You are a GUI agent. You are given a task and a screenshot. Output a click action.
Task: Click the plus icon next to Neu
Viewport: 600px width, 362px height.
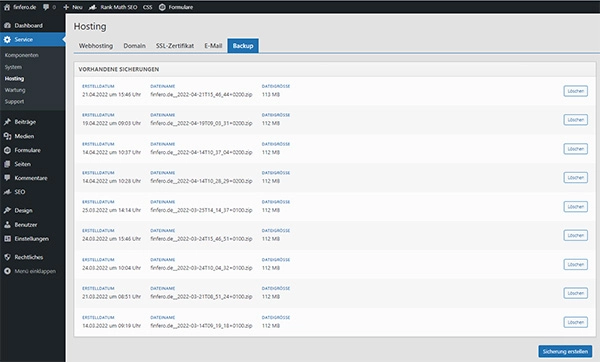(x=66, y=7)
